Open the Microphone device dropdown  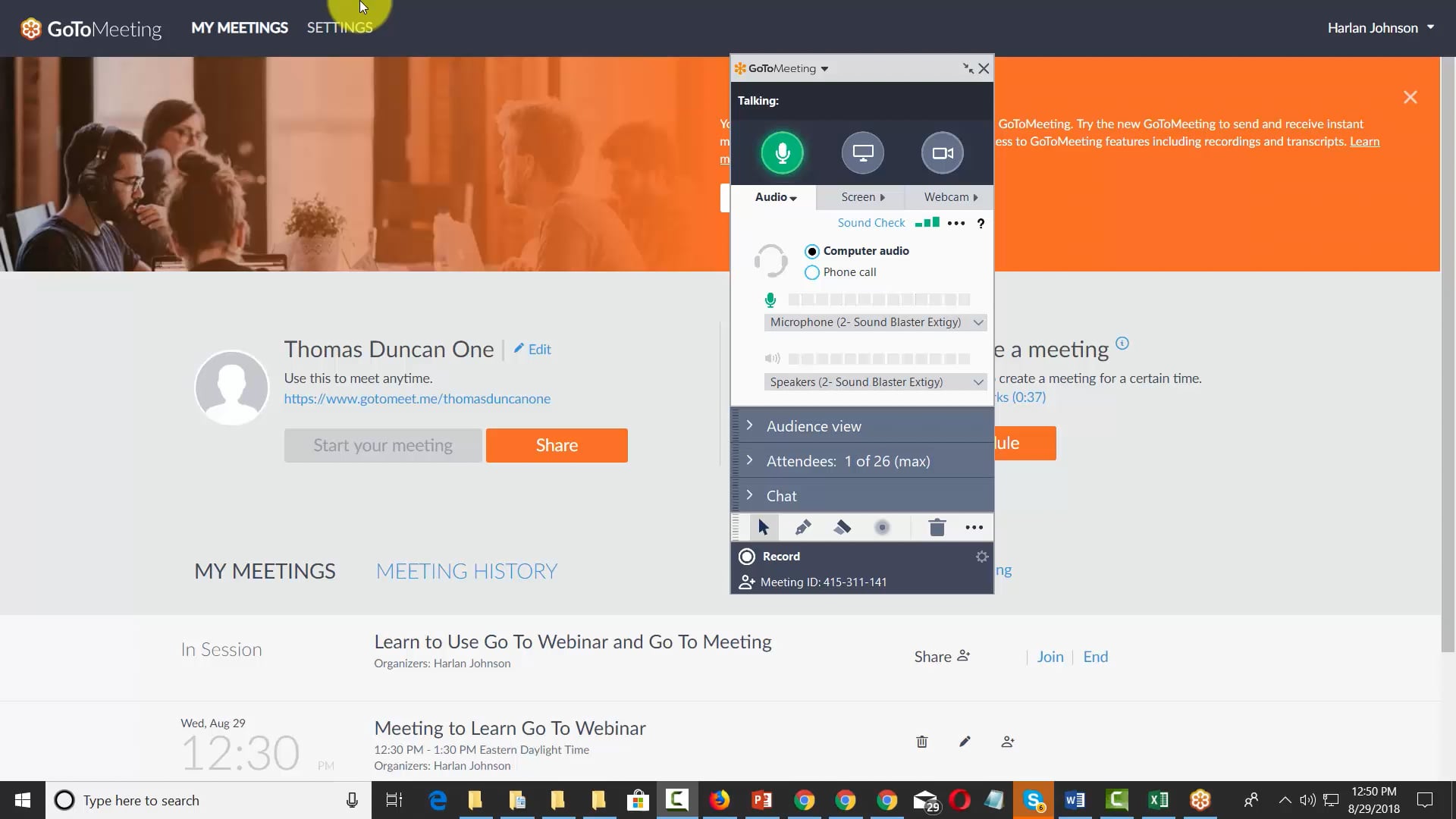pyautogui.click(x=977, y=322)
